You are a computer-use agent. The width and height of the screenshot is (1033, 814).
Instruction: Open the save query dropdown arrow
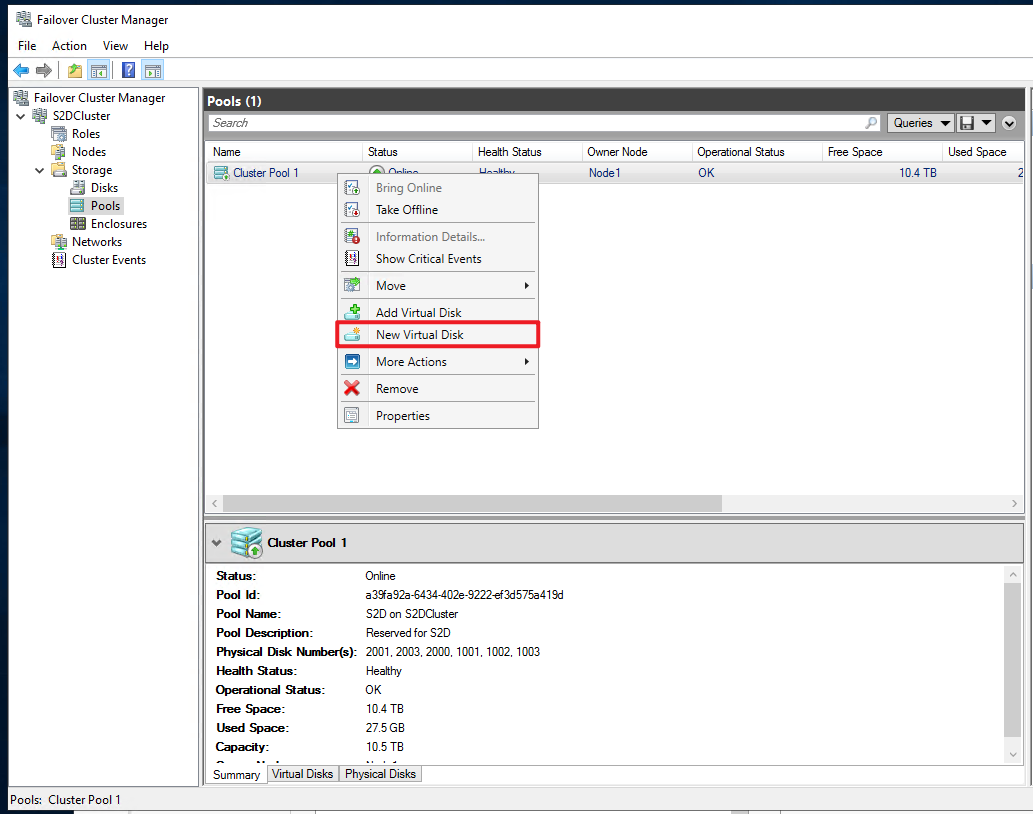[x=986, y=123]
